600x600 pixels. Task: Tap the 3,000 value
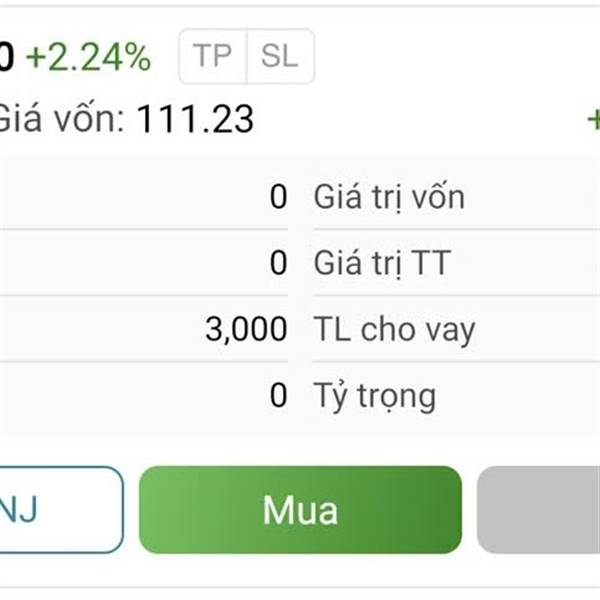tap(246, 329)
